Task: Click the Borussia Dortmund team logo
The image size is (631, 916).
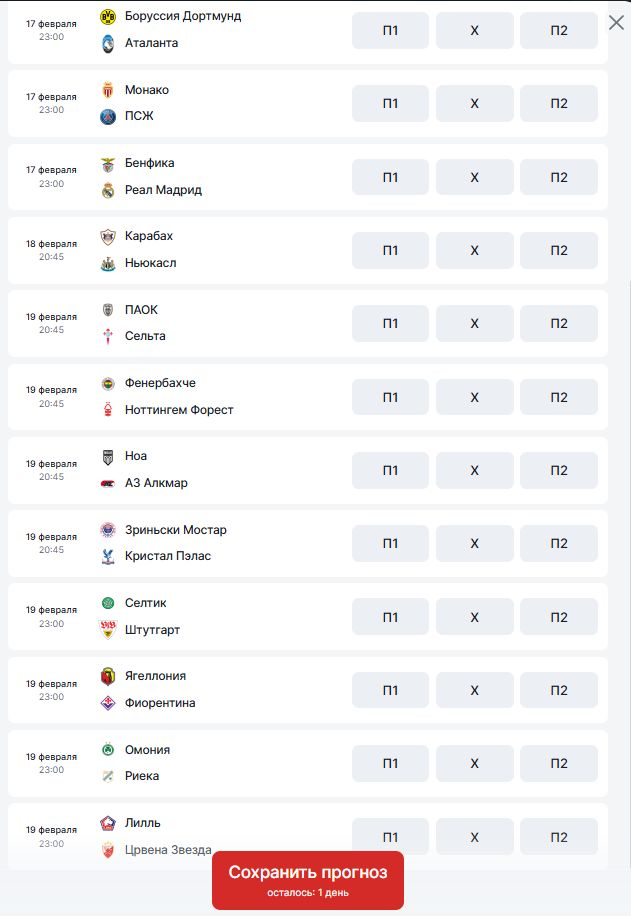Action: pos(108,17)
